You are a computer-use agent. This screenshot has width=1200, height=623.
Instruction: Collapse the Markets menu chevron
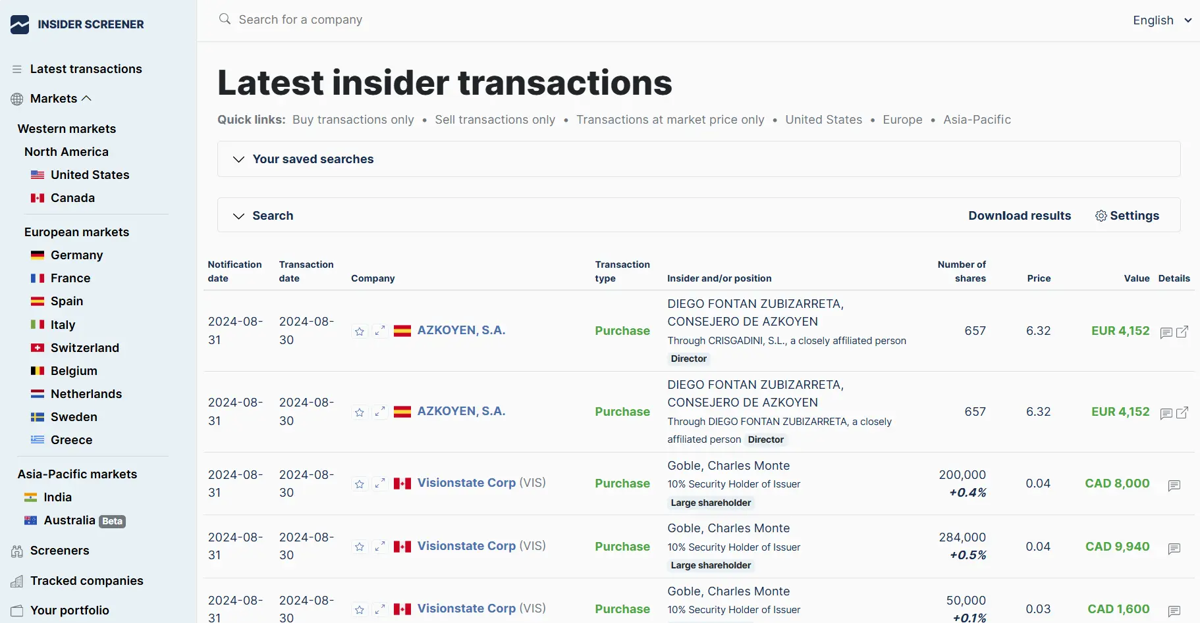click(86, 98)
